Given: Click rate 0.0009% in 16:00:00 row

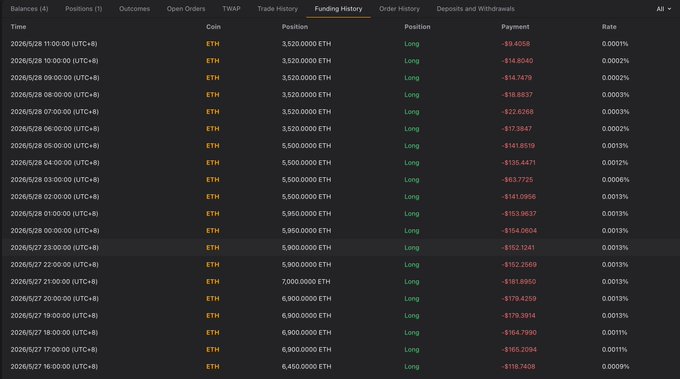Looking at the screenshot, I should 615,366.
